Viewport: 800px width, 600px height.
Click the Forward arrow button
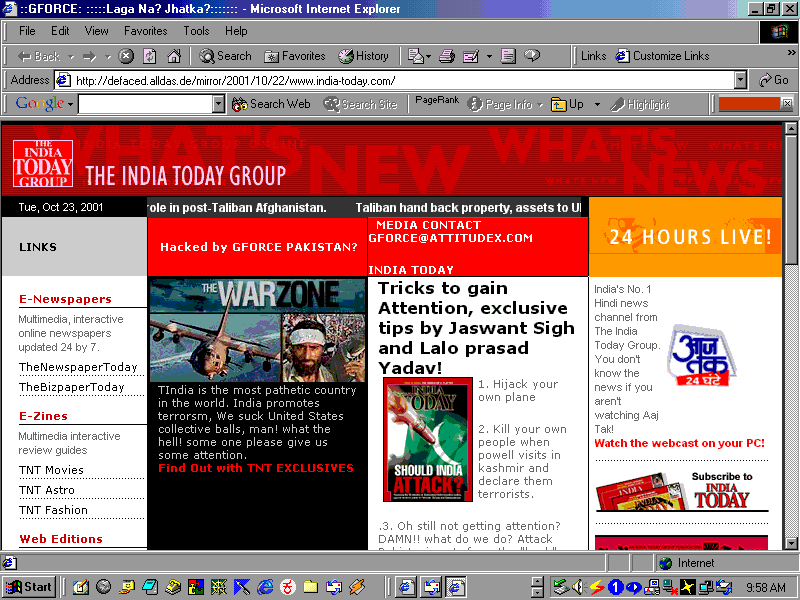89,56
